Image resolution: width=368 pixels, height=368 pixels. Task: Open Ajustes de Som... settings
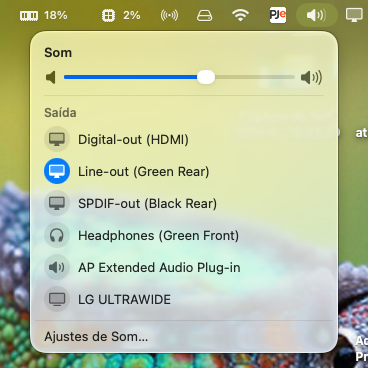tap(96, 337)
